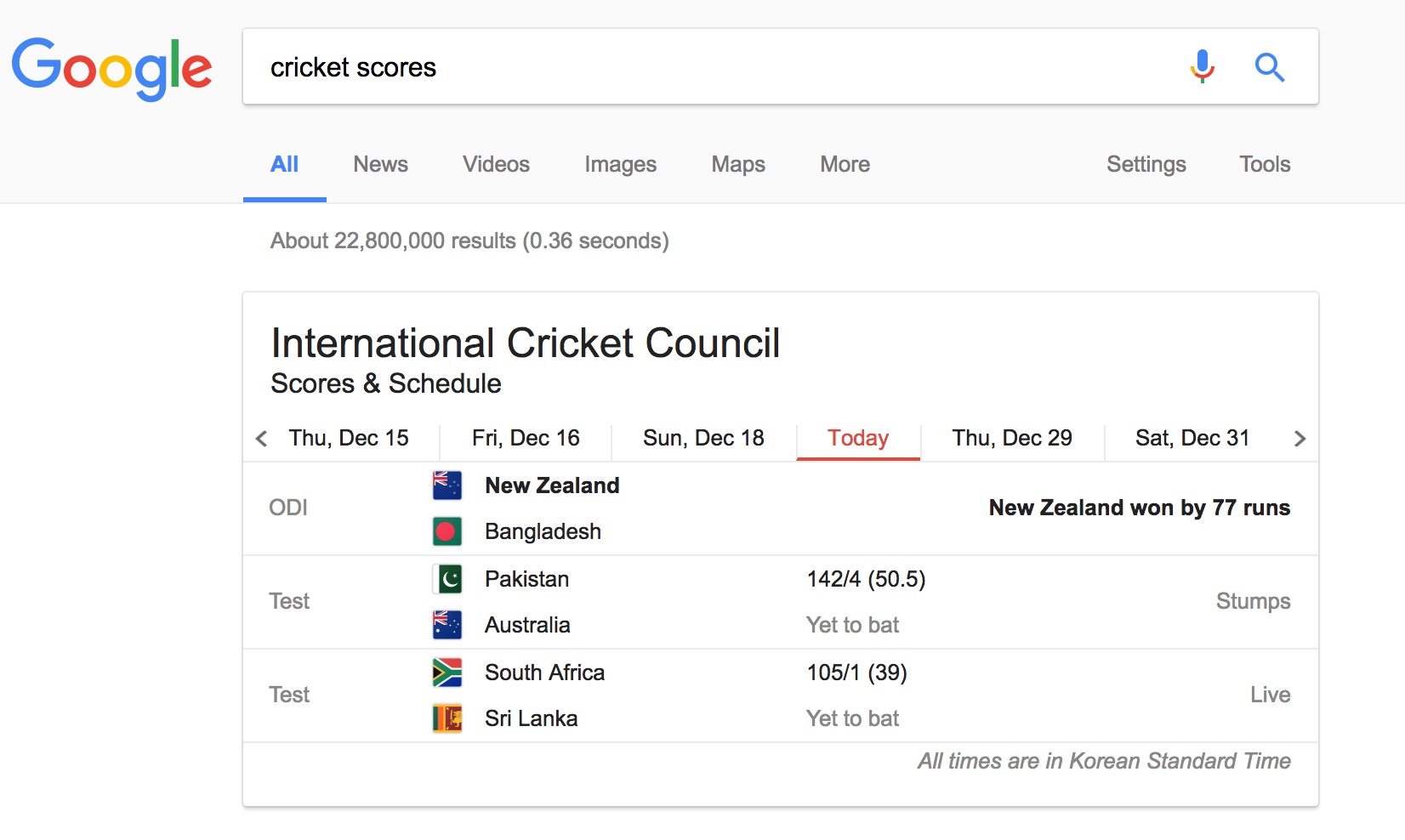Show later dates with right chevron
The width and height of the screenshot is (1405, 840).
click(1300, 439)
